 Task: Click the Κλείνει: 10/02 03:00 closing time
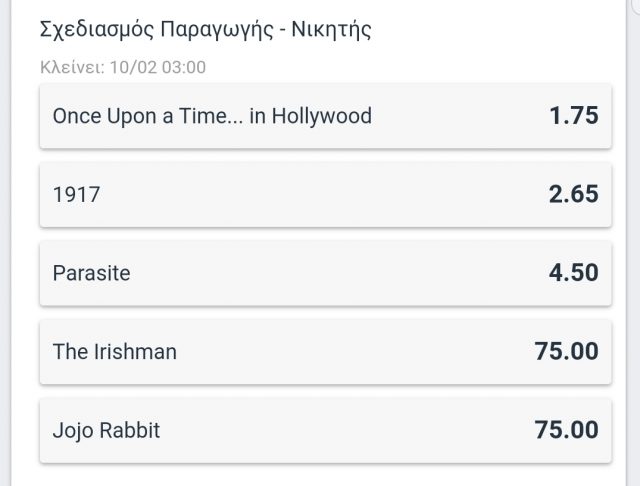click(123, 67)
